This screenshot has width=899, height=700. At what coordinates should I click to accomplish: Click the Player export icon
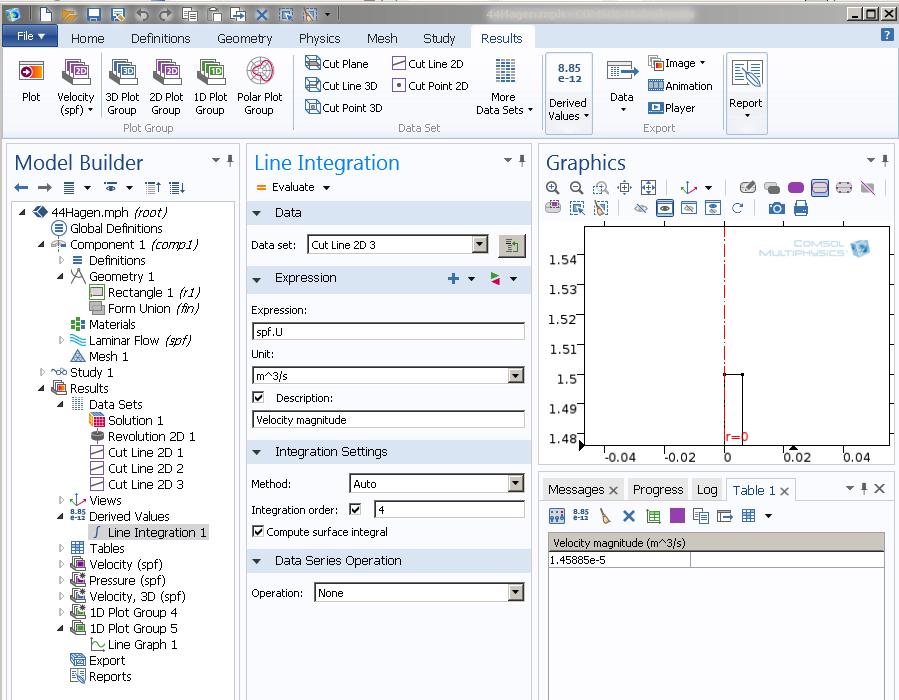(671, 107)
